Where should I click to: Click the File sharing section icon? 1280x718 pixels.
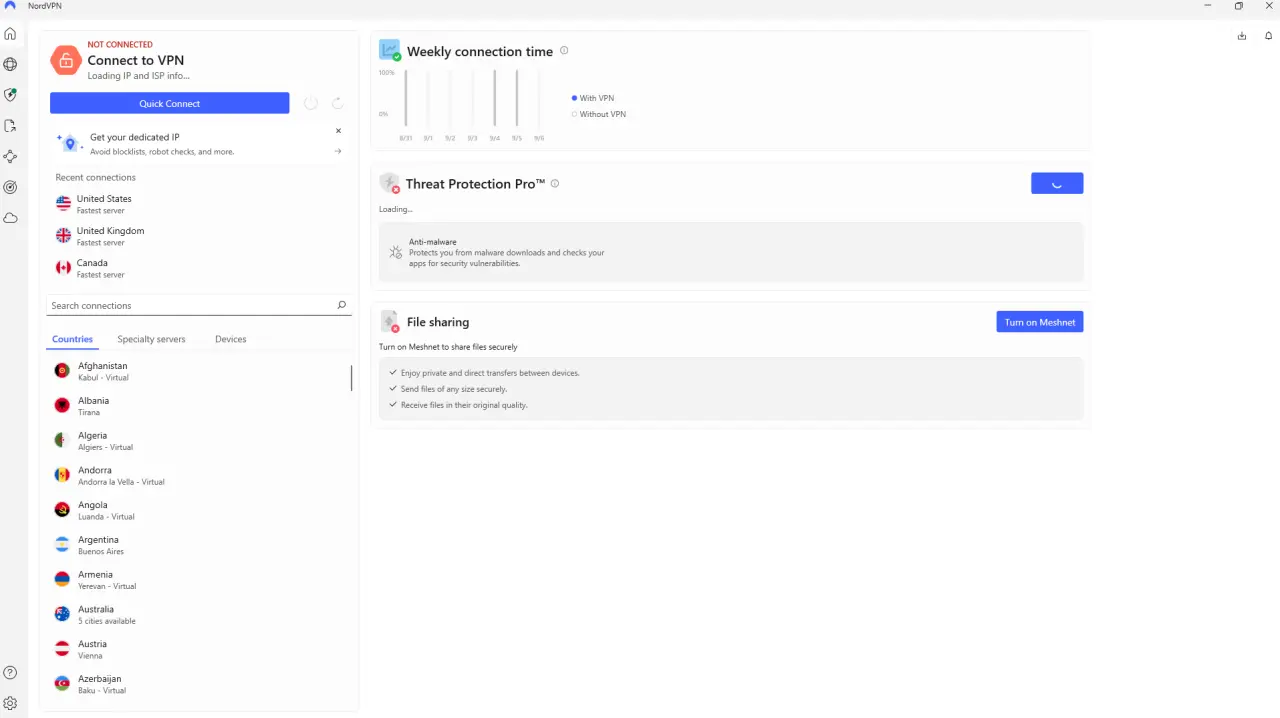tap(390, 321)
